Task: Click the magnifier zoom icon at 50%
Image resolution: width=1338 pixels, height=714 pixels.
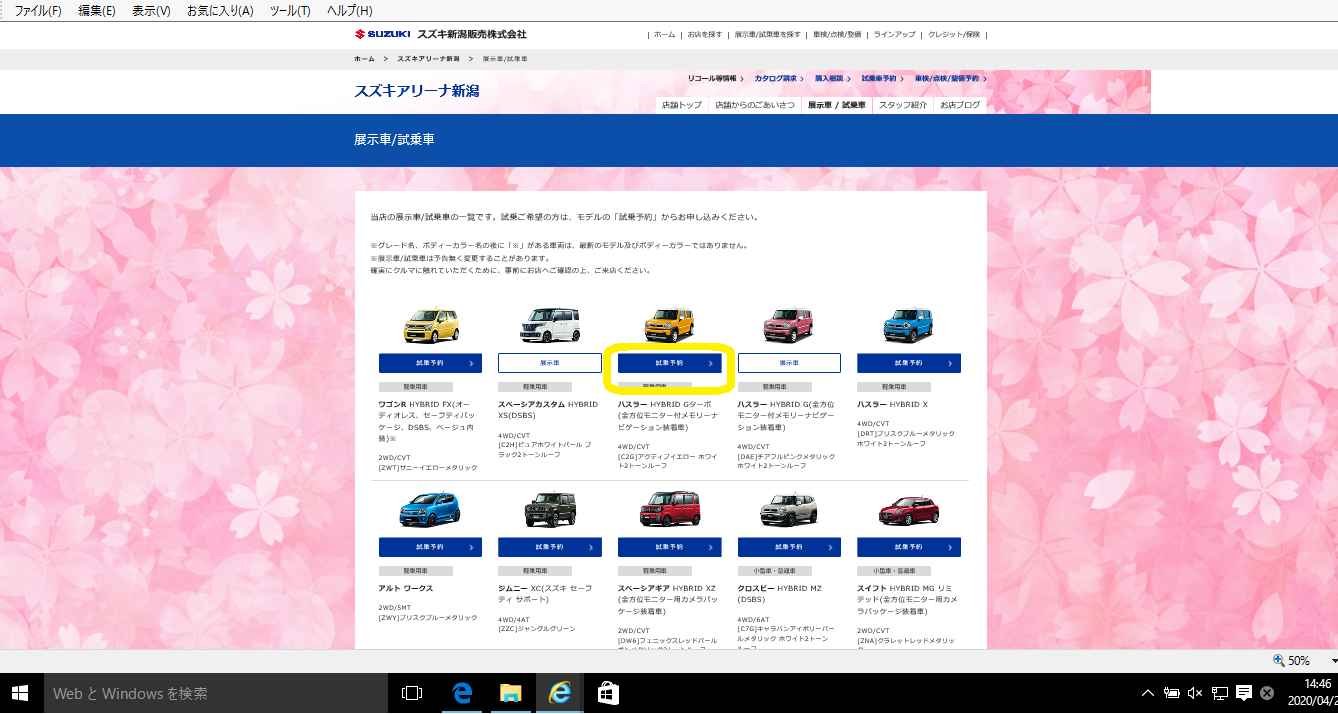Action: pos(1278,660)
